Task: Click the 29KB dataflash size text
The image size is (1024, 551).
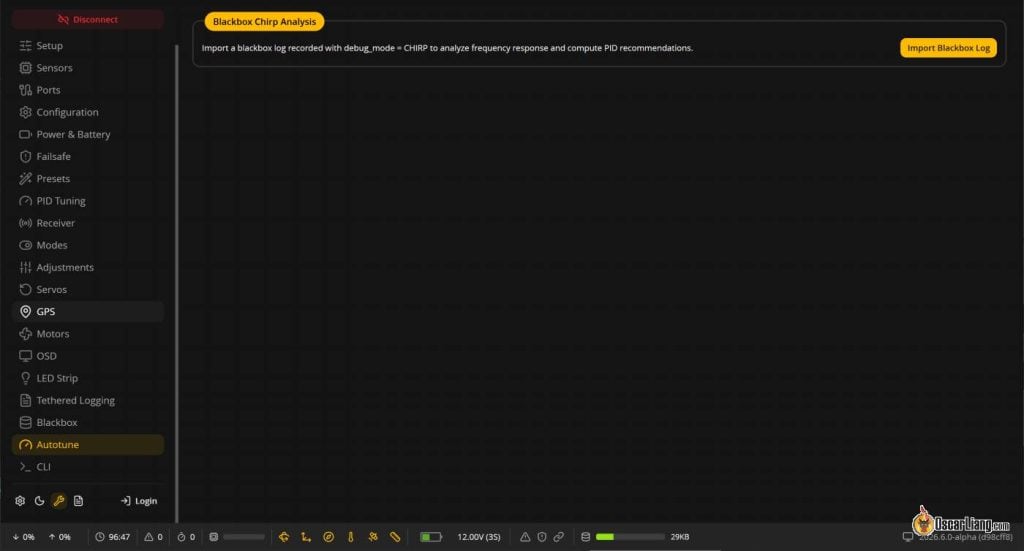Action: [x=680, y=537]
